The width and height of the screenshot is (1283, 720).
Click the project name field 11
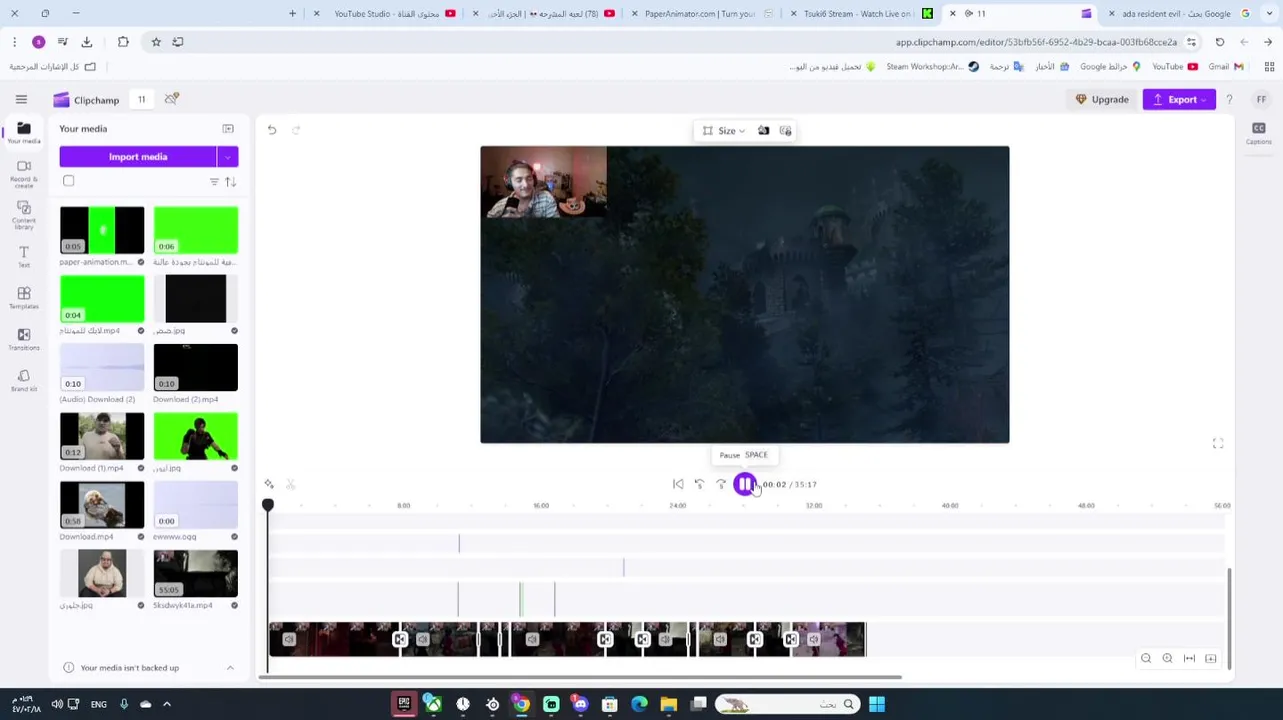coord(141,99)
